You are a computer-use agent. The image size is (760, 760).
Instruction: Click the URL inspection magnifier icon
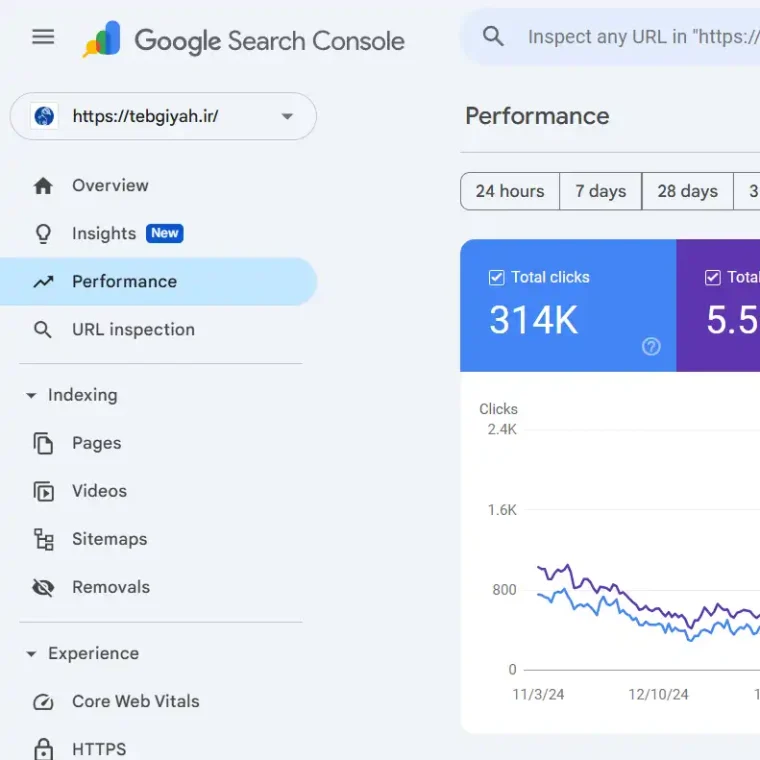(x=43, y=330)
